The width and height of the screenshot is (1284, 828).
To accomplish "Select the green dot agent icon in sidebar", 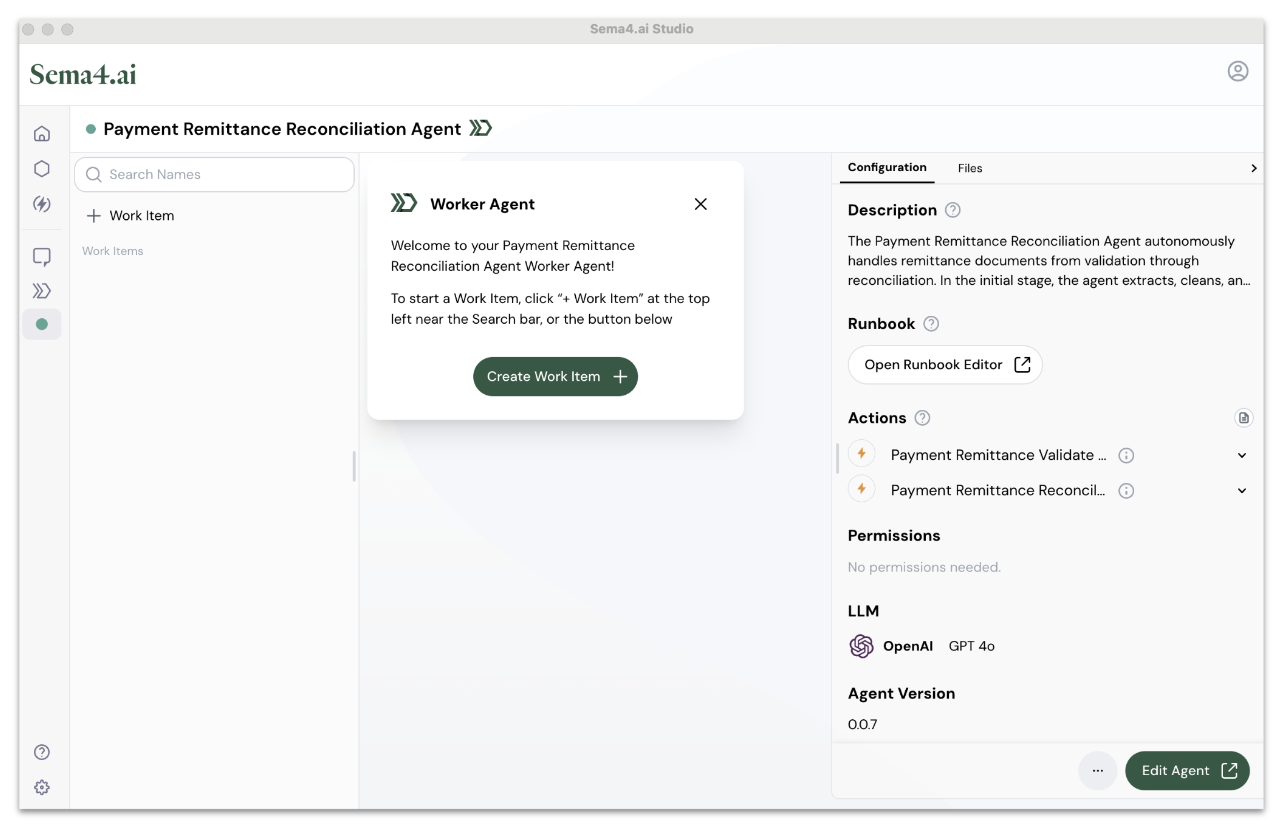I will (42, 324).
